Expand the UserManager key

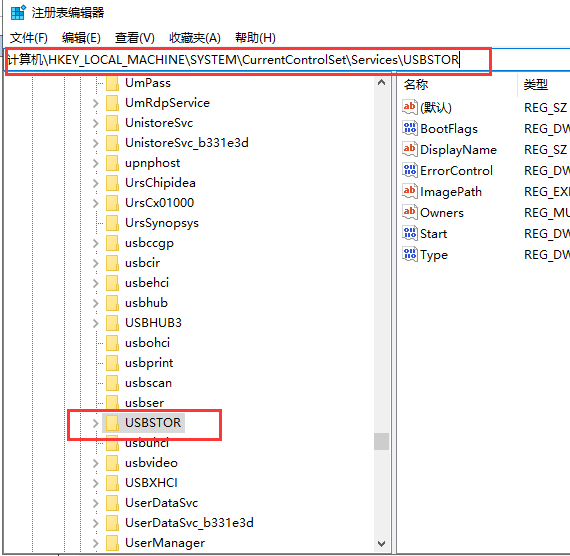pos(96,543)
